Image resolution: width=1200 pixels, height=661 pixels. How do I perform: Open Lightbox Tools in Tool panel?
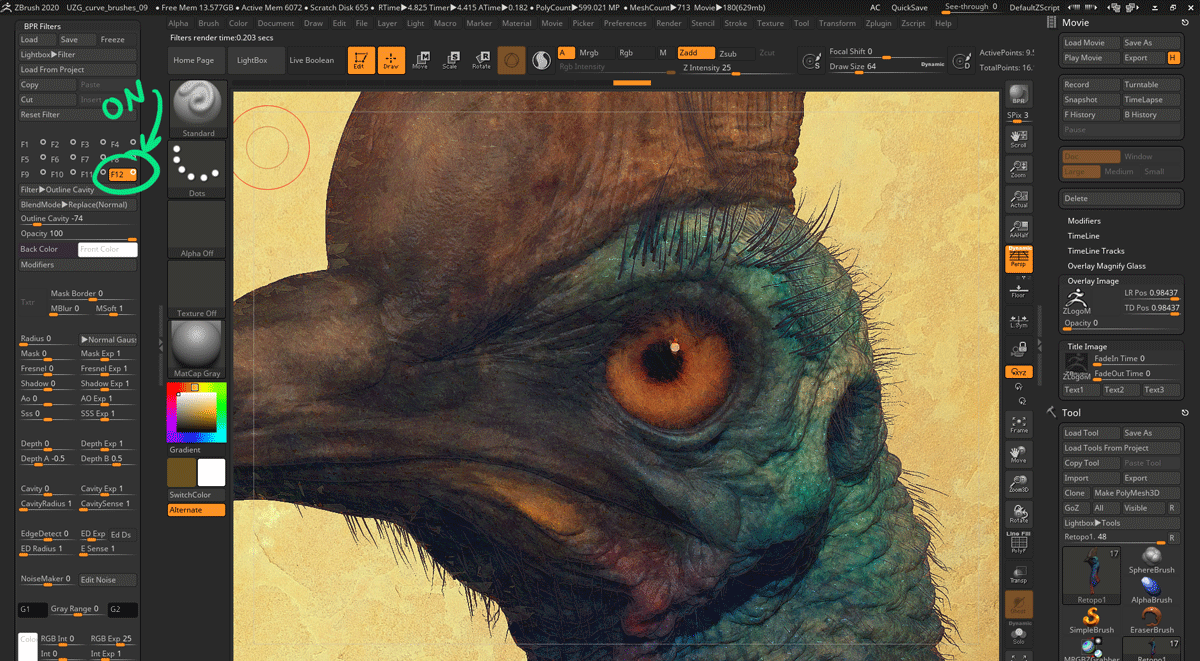click(x=1122, y=523)
